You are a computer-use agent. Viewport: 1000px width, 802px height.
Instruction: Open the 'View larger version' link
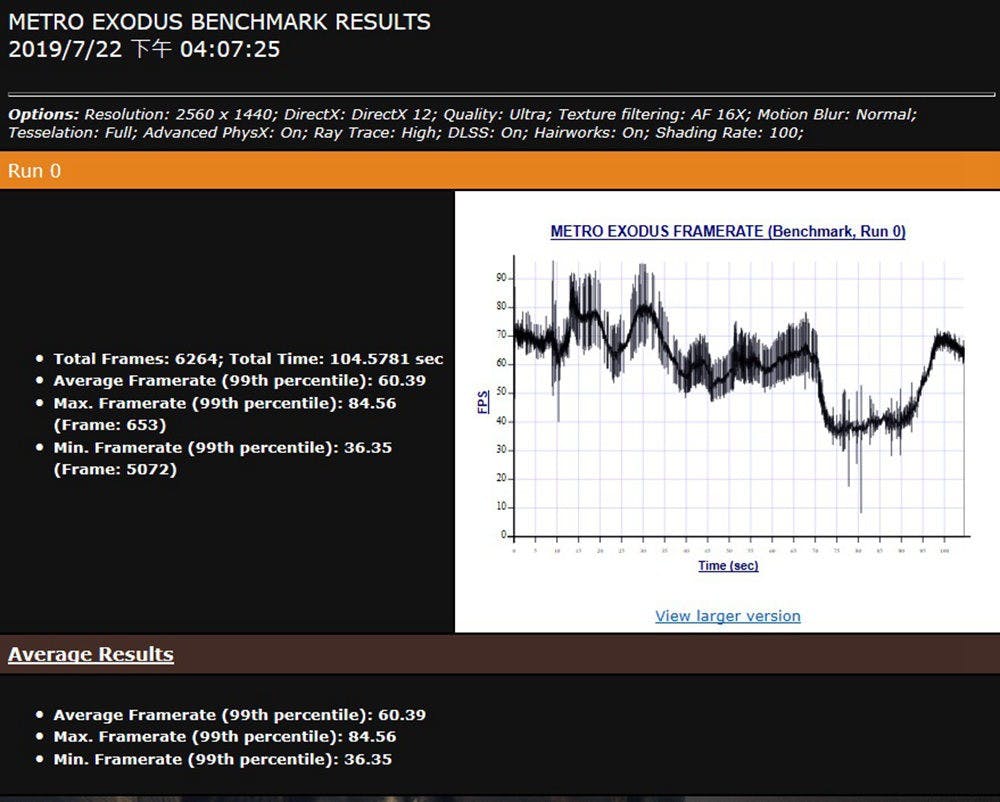[x=728, y=616]
